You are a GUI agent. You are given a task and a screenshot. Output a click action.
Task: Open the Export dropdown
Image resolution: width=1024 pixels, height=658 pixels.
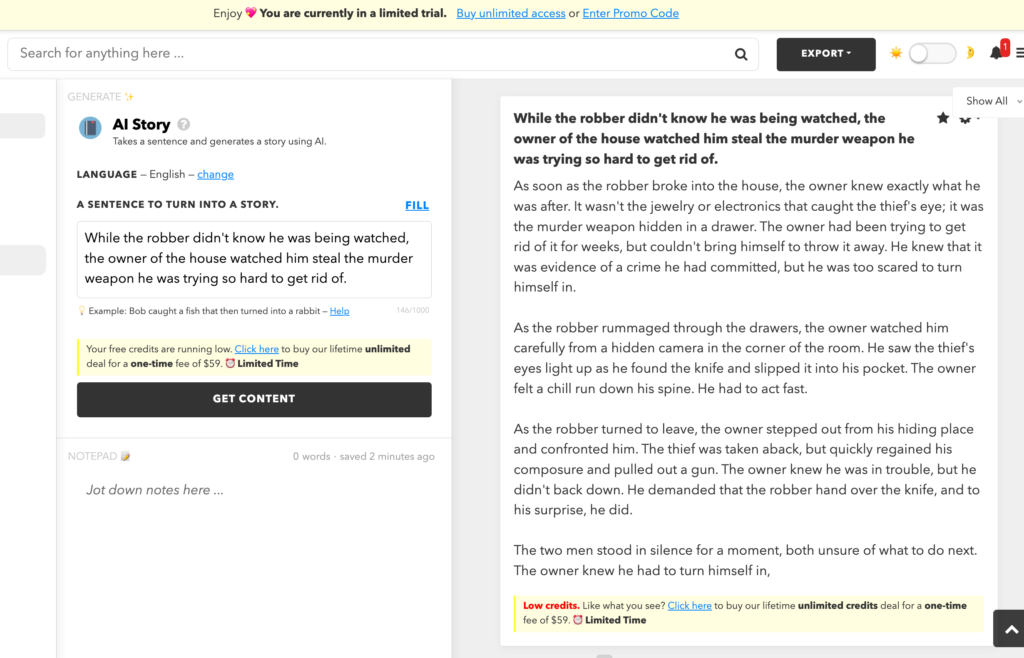[x=825, y=54]
